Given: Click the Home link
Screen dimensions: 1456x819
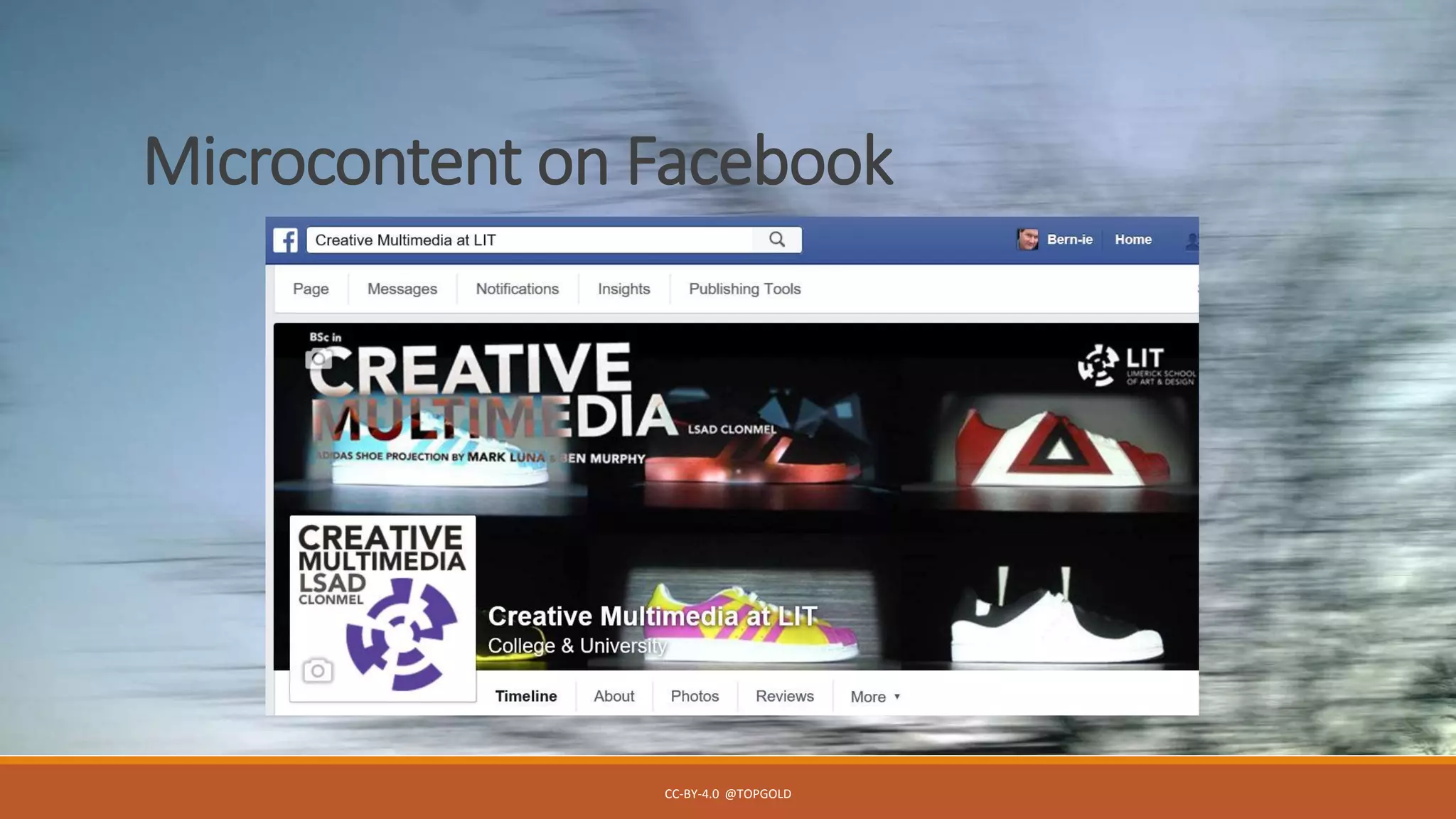Looking at the screenshot, I should coord(1133,240).
